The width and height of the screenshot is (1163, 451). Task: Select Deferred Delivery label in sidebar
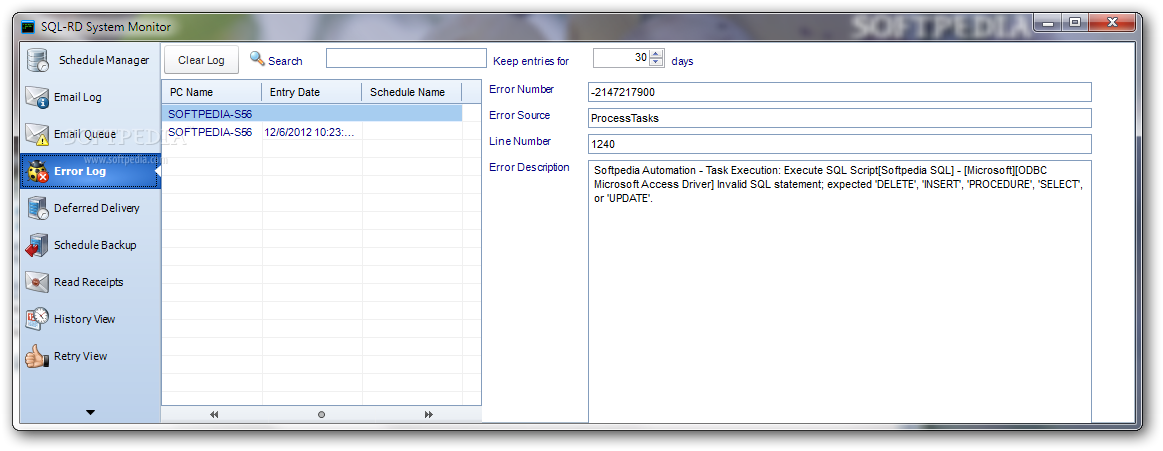pos(96,208)
